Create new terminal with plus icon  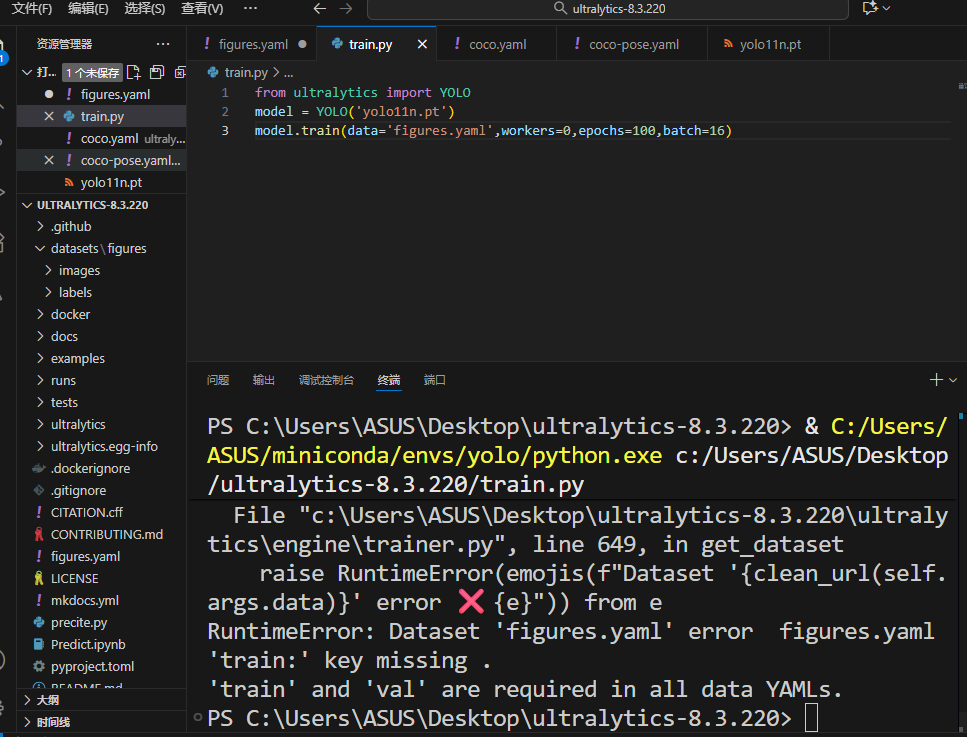coord(936,380)
